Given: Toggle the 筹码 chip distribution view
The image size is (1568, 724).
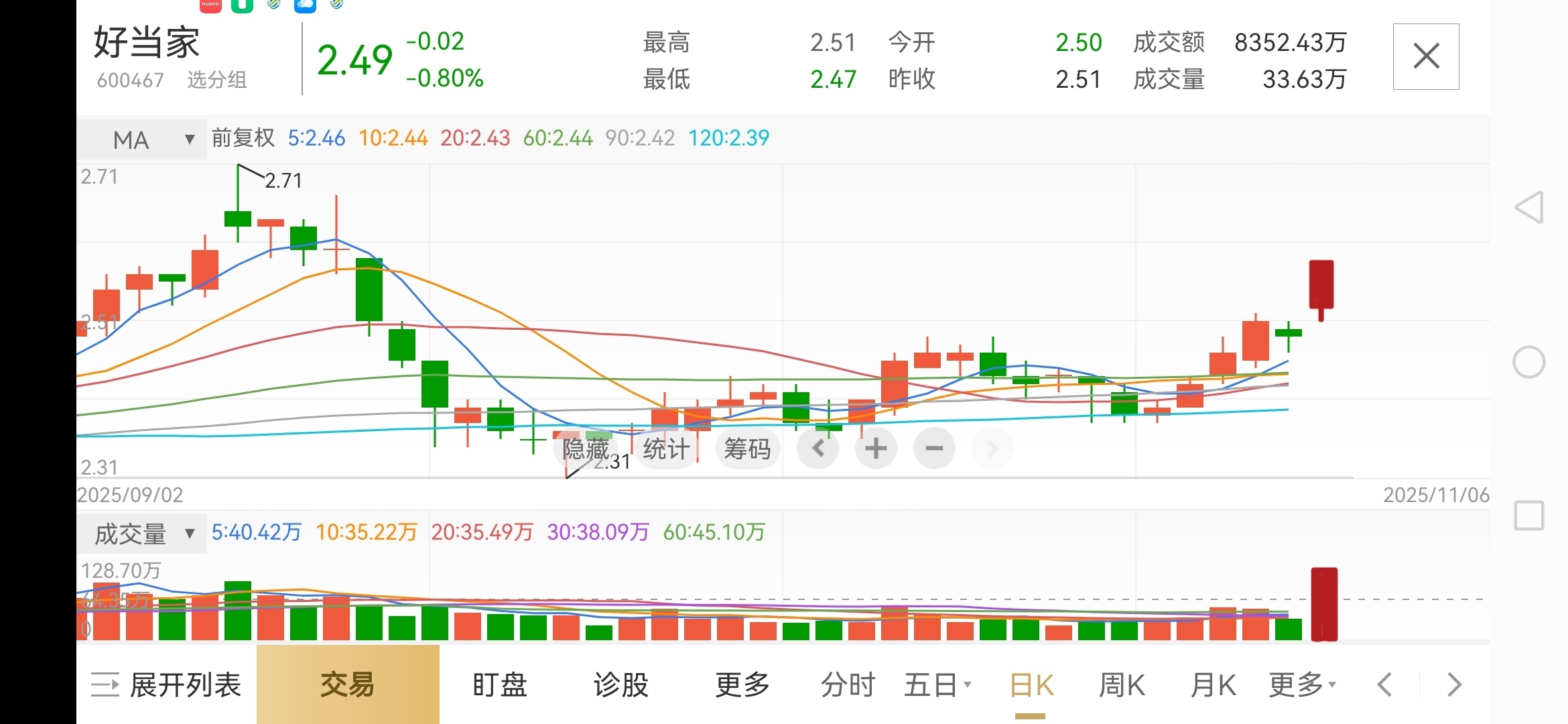Looking at the screenshot, I should [747, 448].
